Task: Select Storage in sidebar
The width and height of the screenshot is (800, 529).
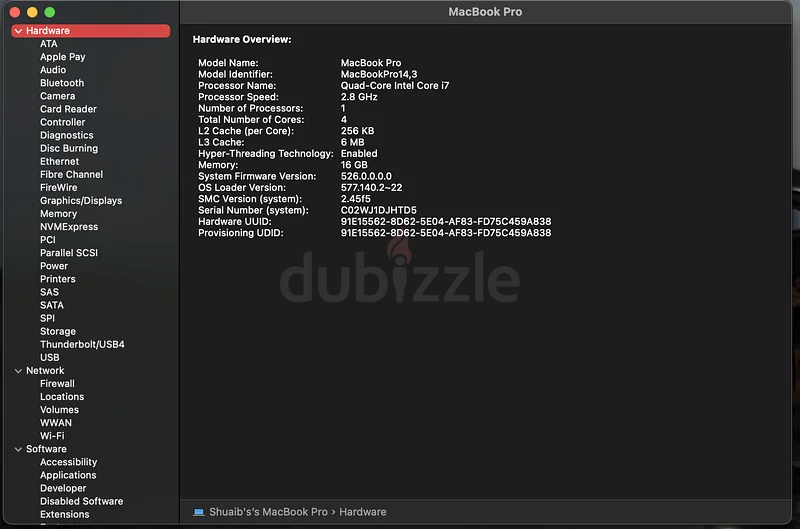Action: (58, 332)
